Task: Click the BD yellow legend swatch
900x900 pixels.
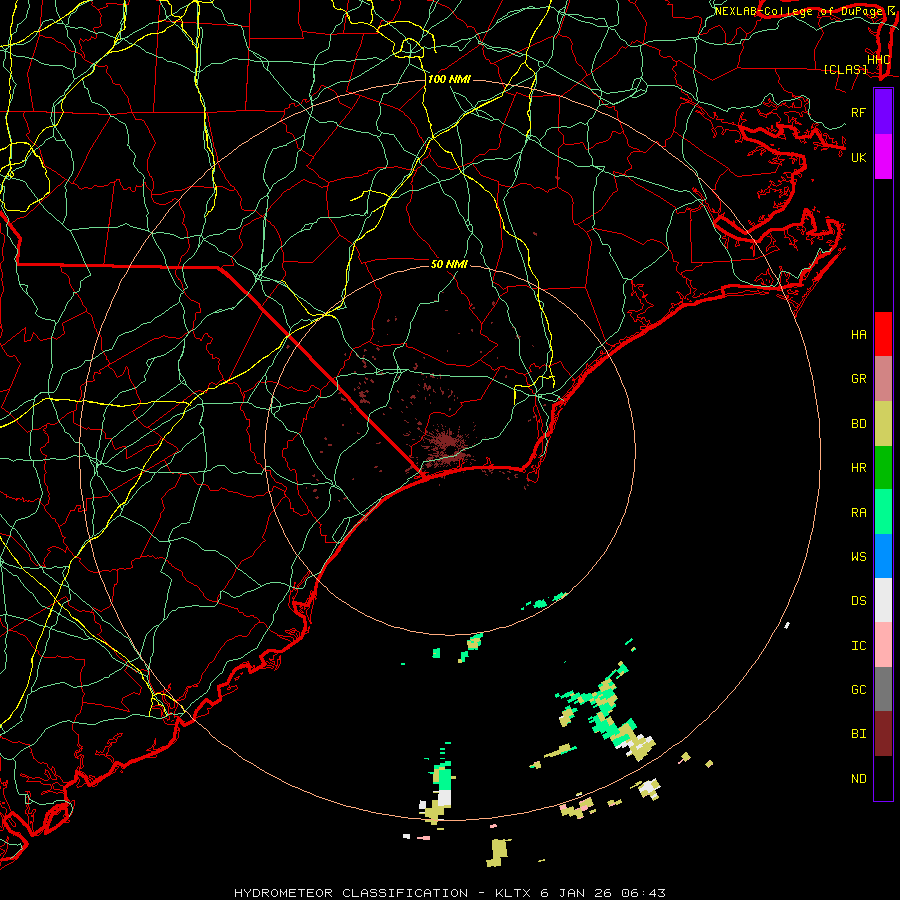Action: pos(883,424)
